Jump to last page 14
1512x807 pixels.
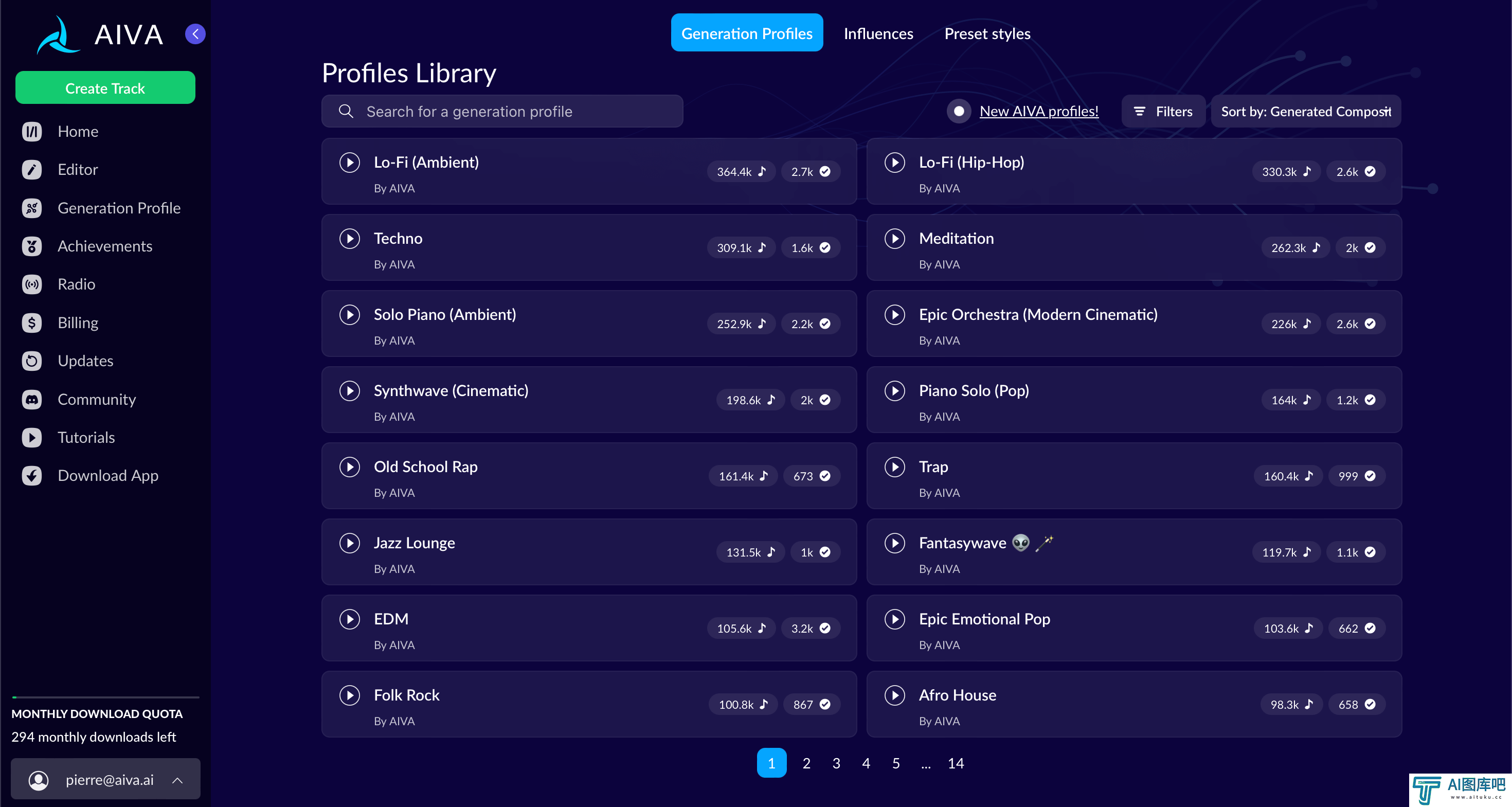point(956,763)
